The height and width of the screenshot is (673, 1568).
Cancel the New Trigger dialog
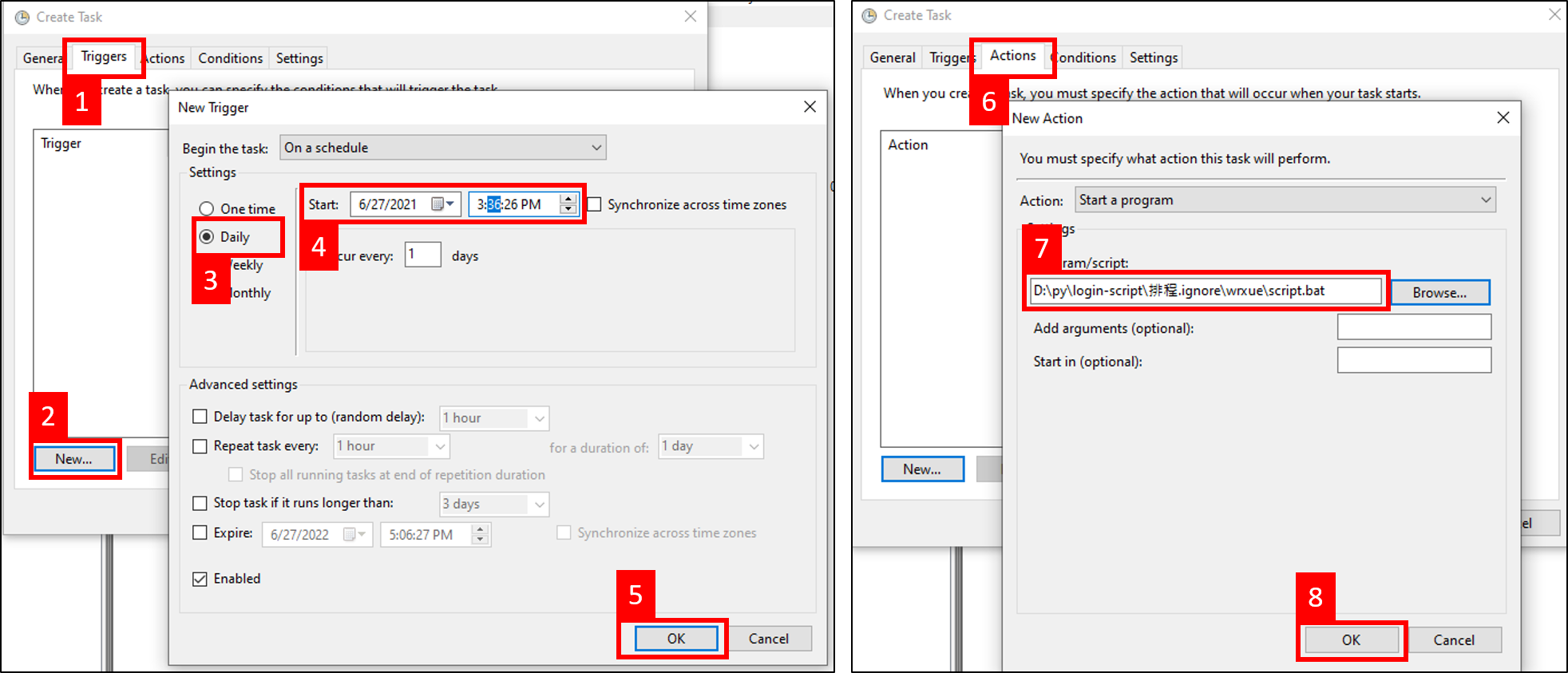click(769, 639)
